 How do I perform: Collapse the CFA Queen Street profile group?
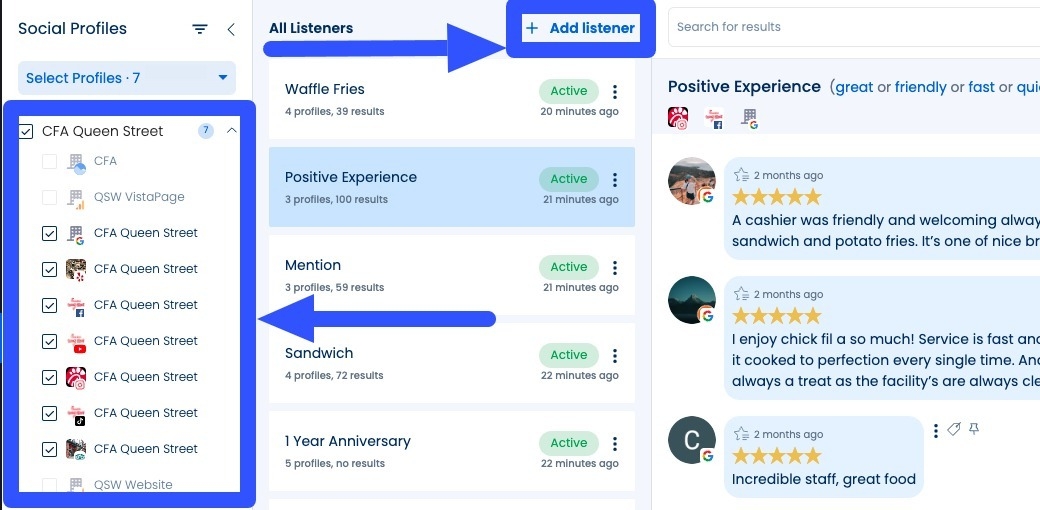[232, 131]
